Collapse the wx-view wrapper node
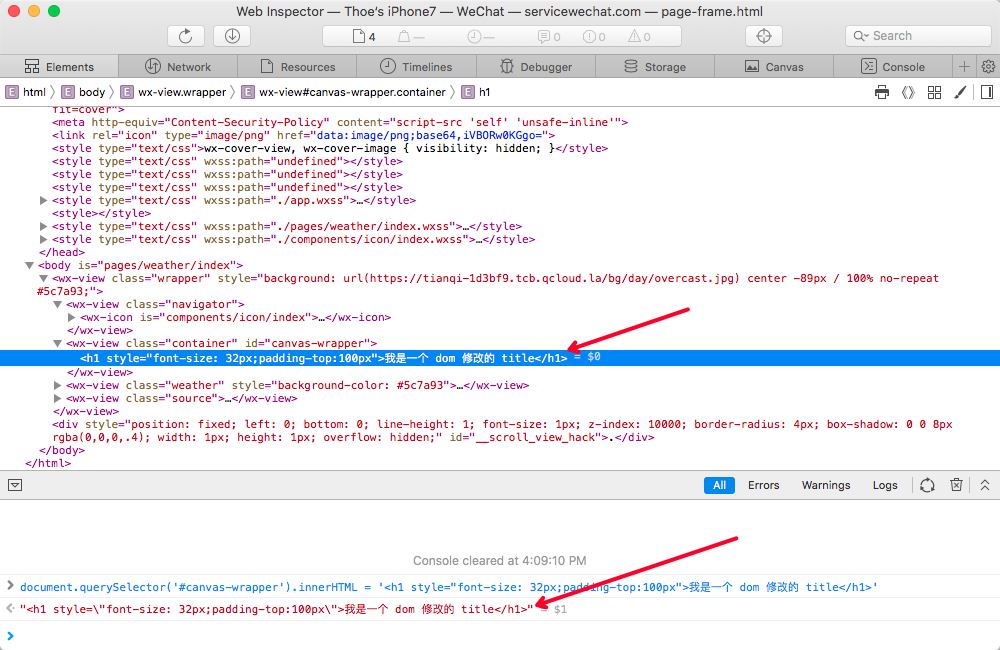Screen dimensions: 1000x650 (43, 279)
